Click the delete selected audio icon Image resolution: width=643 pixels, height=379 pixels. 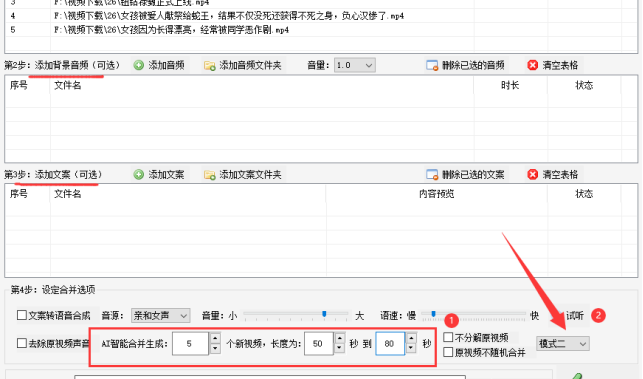(x=432, y=65)
